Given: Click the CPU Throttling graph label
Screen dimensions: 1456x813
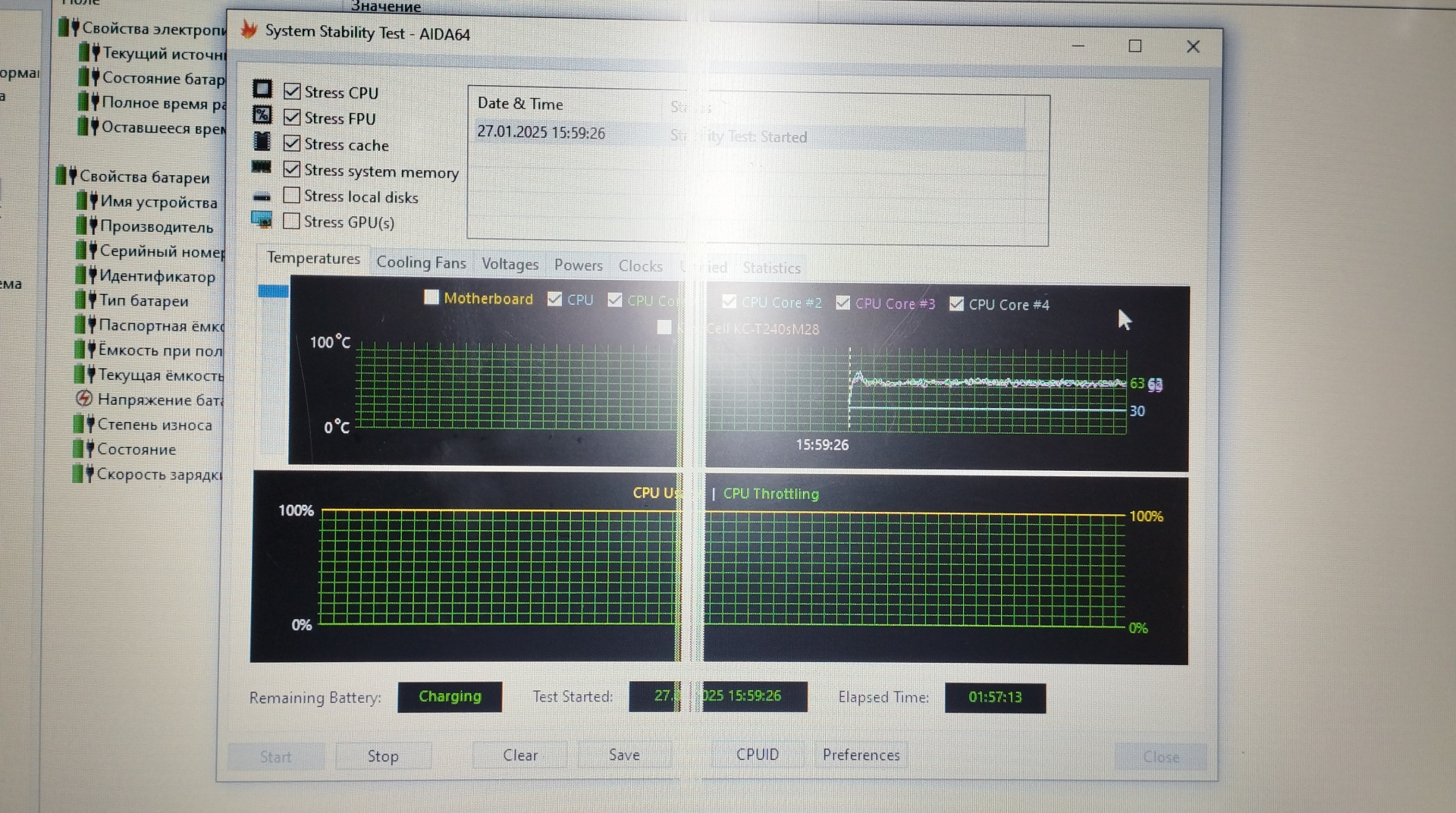Looking at the screenshot, I should point(770,494).
